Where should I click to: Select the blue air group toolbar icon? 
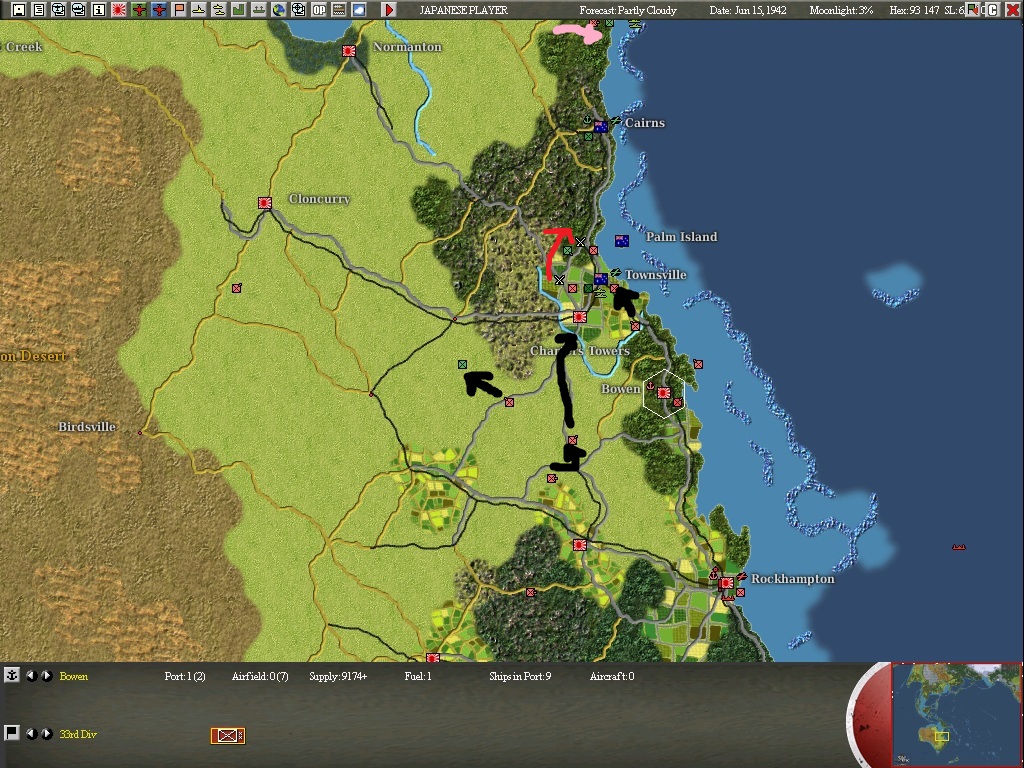tap(159, 9)
